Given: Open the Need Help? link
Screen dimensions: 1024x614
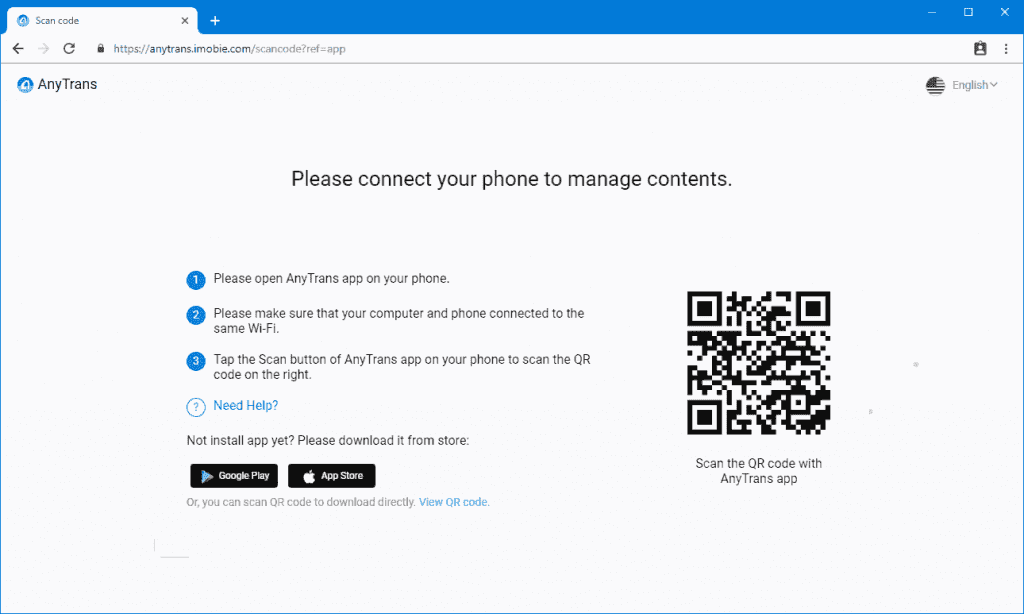Looking at the screenshot, I should [245, 406].
